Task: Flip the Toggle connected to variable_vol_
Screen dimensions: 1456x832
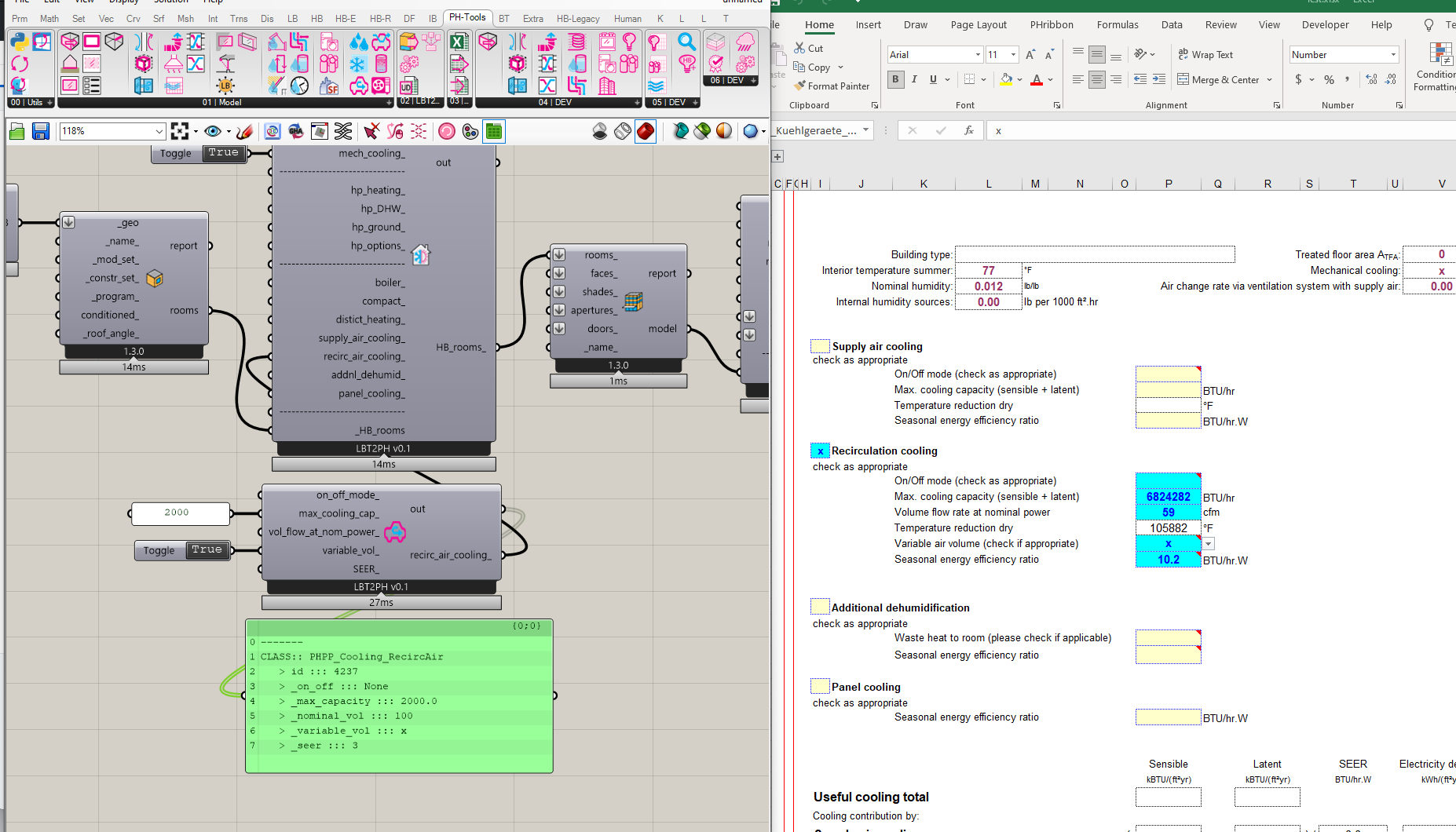Action: coord(207,550)
